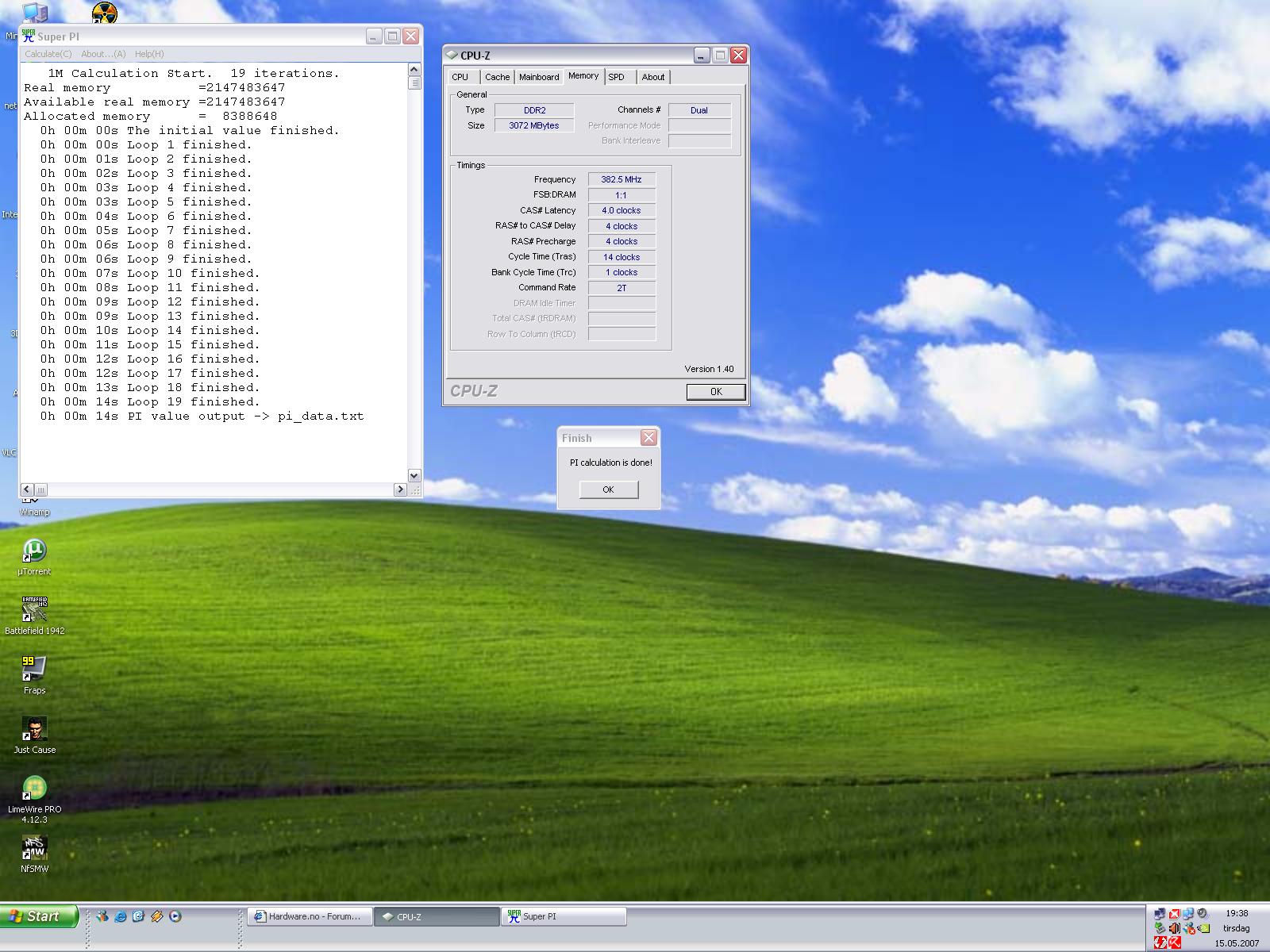Click the CAS# Latency value 4.0 clocks
The width and height of the screenshot is (1270, 952).
pyautogui.click(x=622, y=210)
